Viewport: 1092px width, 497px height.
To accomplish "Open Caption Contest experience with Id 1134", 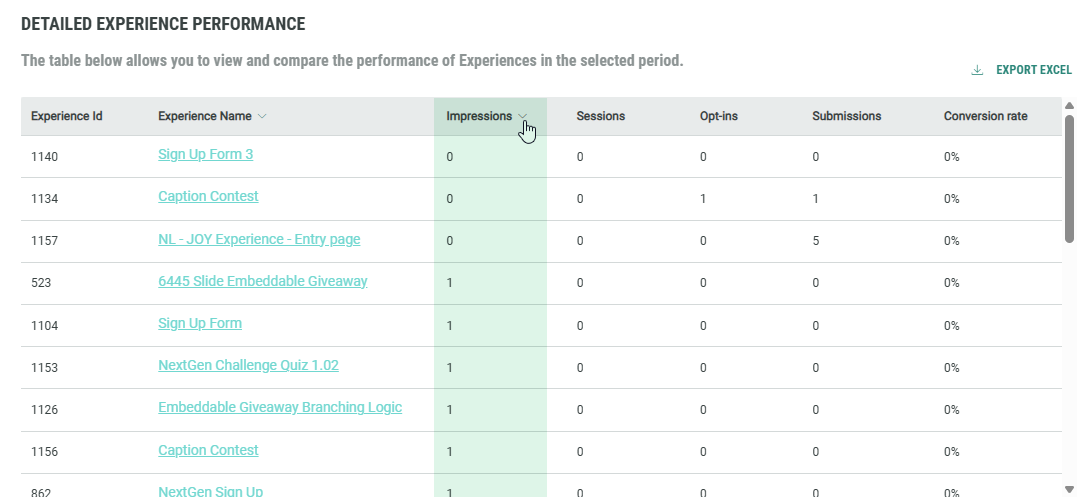I will tap(208, 196).
